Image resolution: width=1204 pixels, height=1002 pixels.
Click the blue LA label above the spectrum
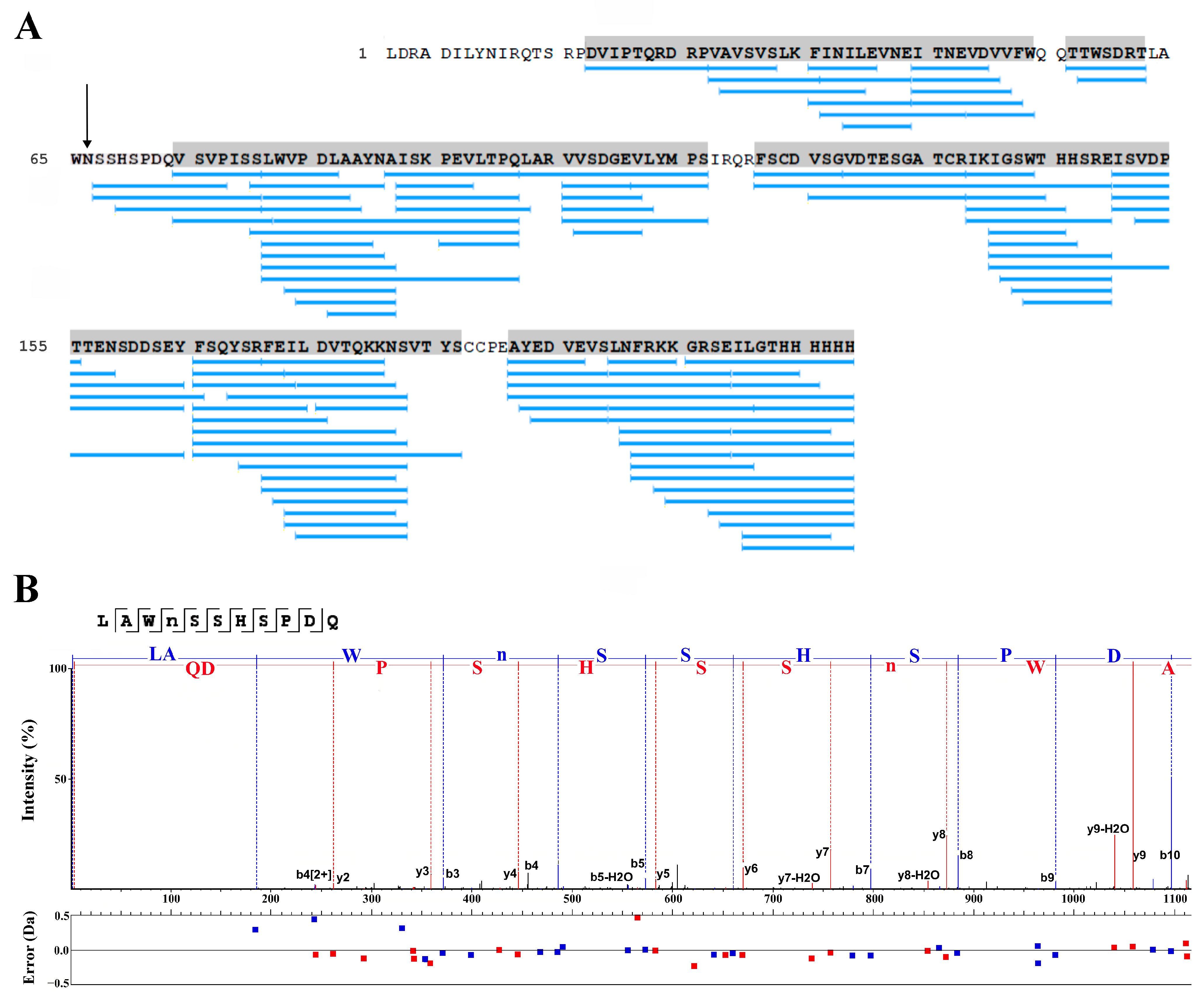pos(162,654)
